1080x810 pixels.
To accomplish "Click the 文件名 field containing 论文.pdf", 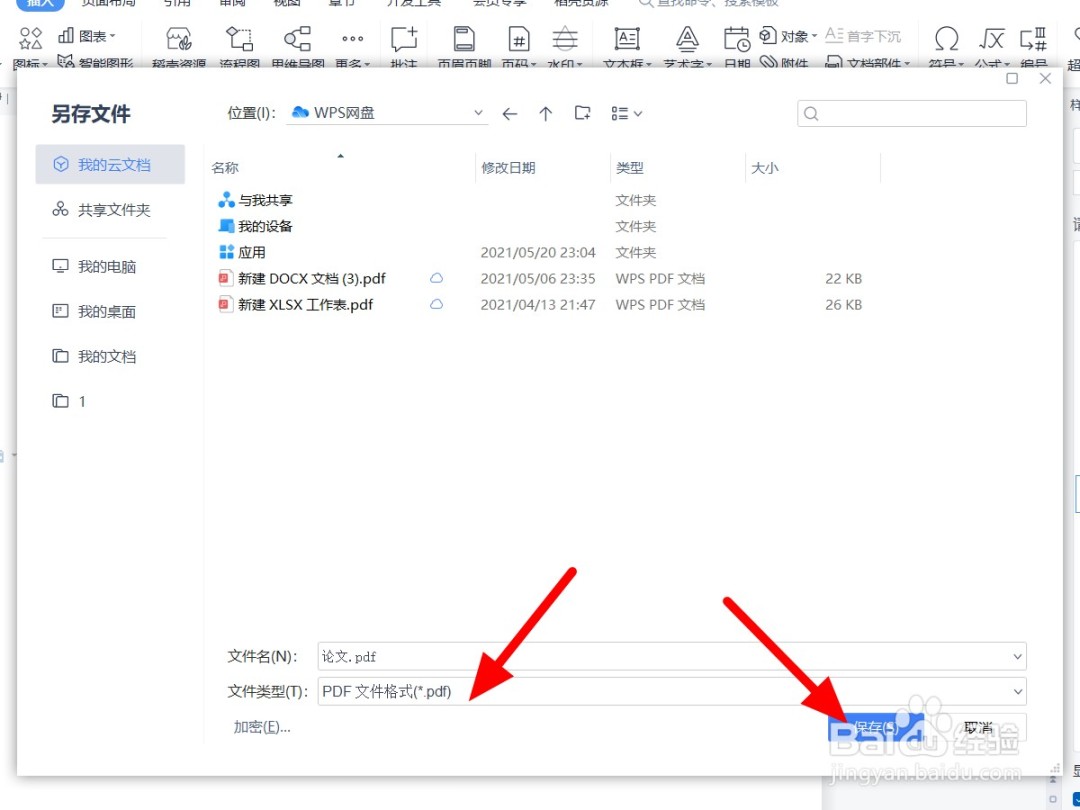I will click(672, 656).
